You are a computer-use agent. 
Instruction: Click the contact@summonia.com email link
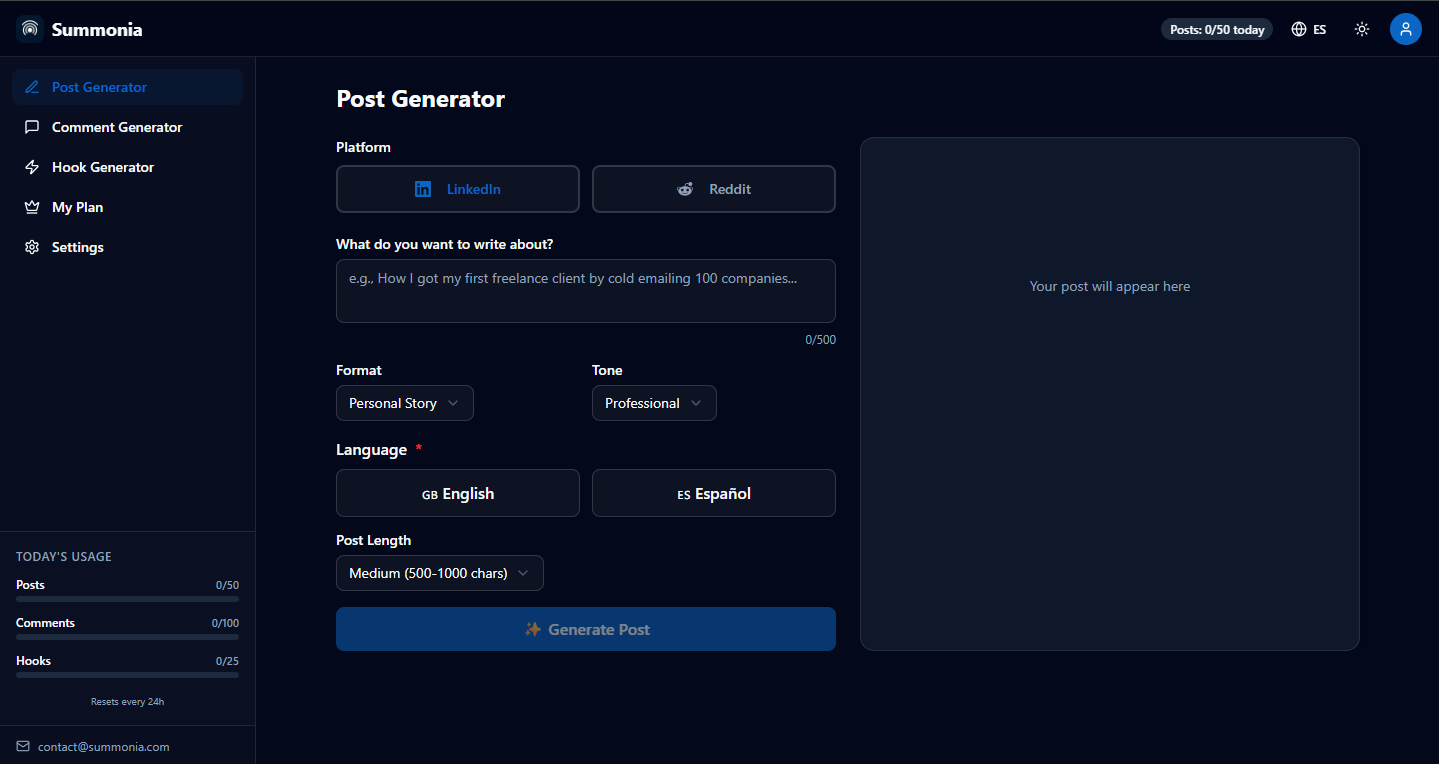pos(104,747)
